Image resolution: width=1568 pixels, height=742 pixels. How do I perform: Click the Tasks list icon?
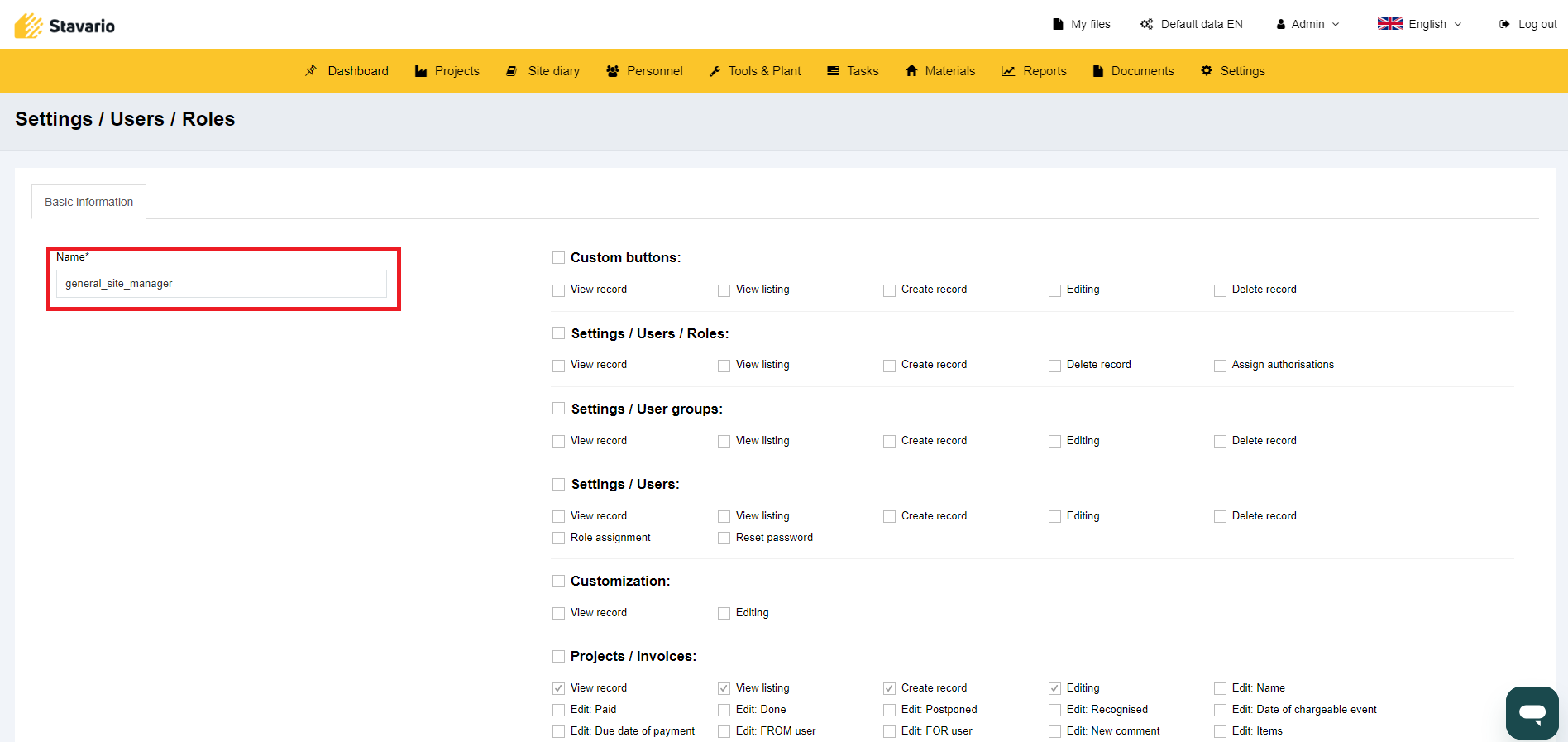pyautogui.click(x=833, y=71)
